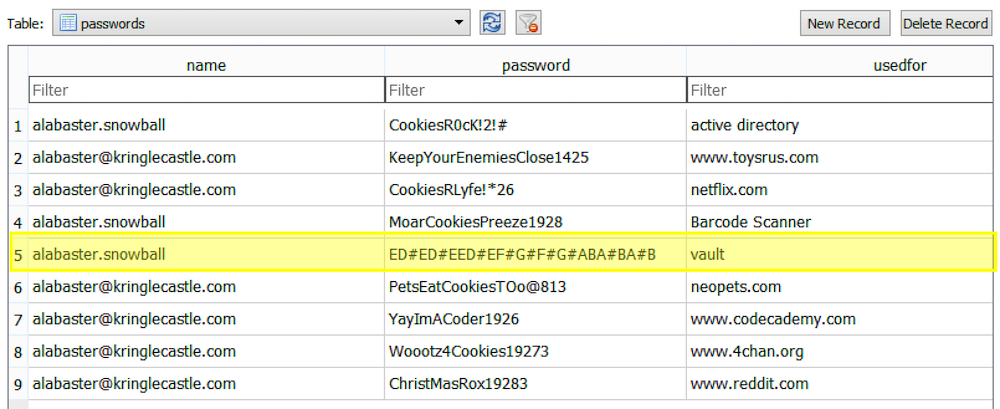Viewport: 1000px width, 409px height.
Task: Click the refresh table data icon
Action: 492,24
